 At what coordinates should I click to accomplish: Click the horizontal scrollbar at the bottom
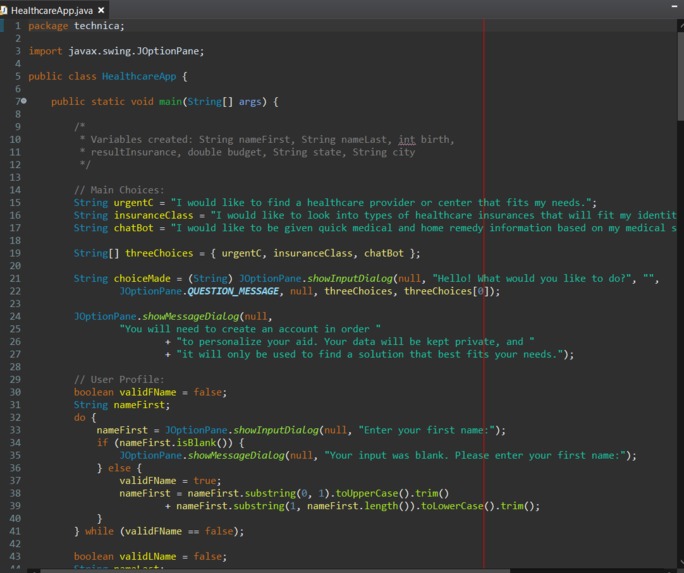coord(275,570)
